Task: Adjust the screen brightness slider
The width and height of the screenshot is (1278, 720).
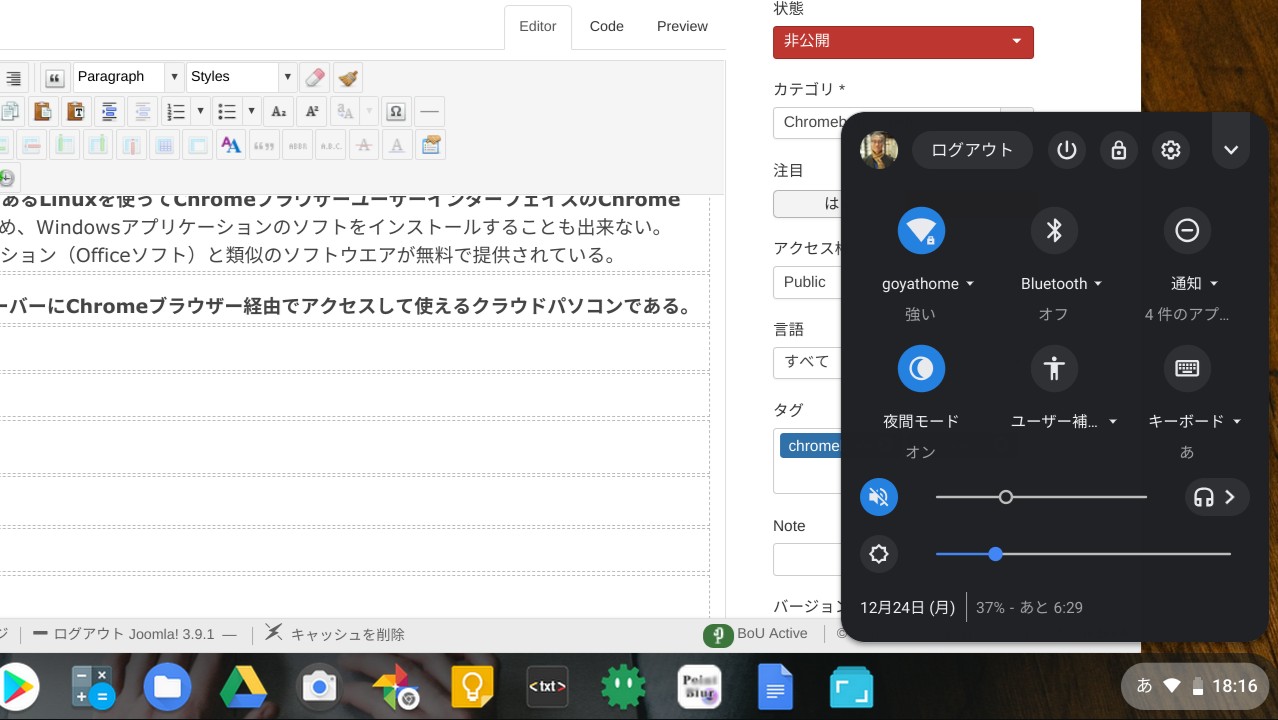Action: [x=995, y=554]
